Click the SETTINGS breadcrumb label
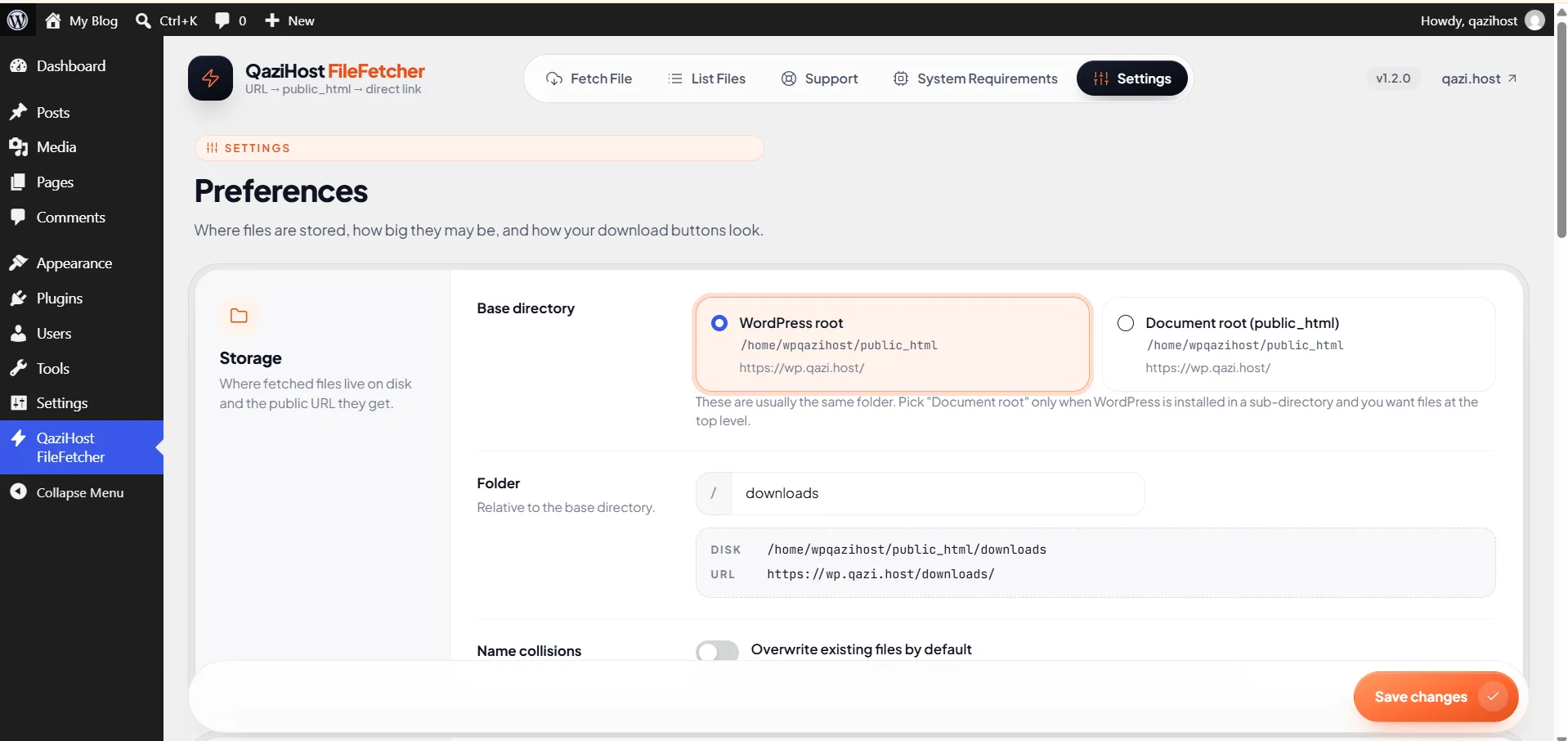This screenshot has height=741, width=1568. tap(257, 148)
